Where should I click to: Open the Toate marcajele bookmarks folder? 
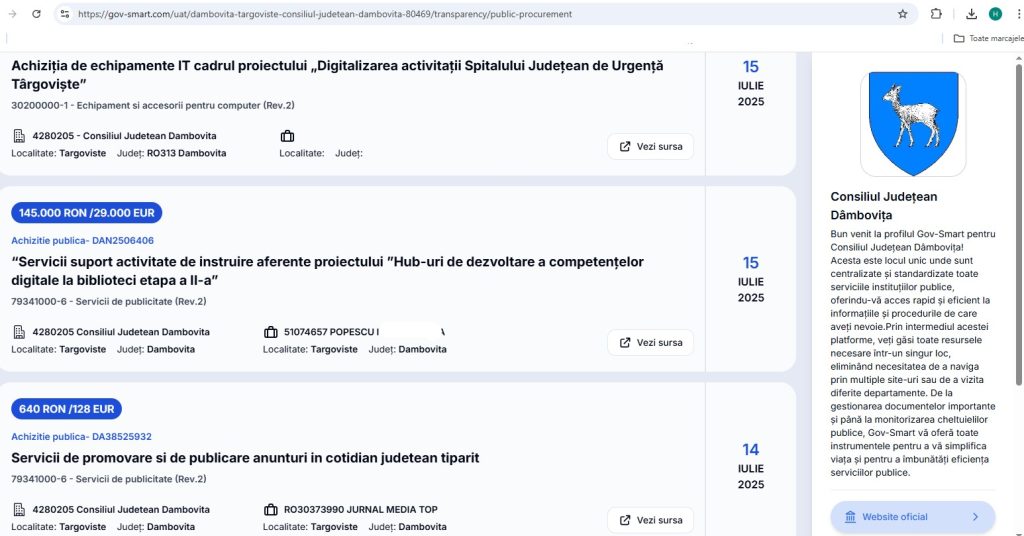[x=987, y=38]
